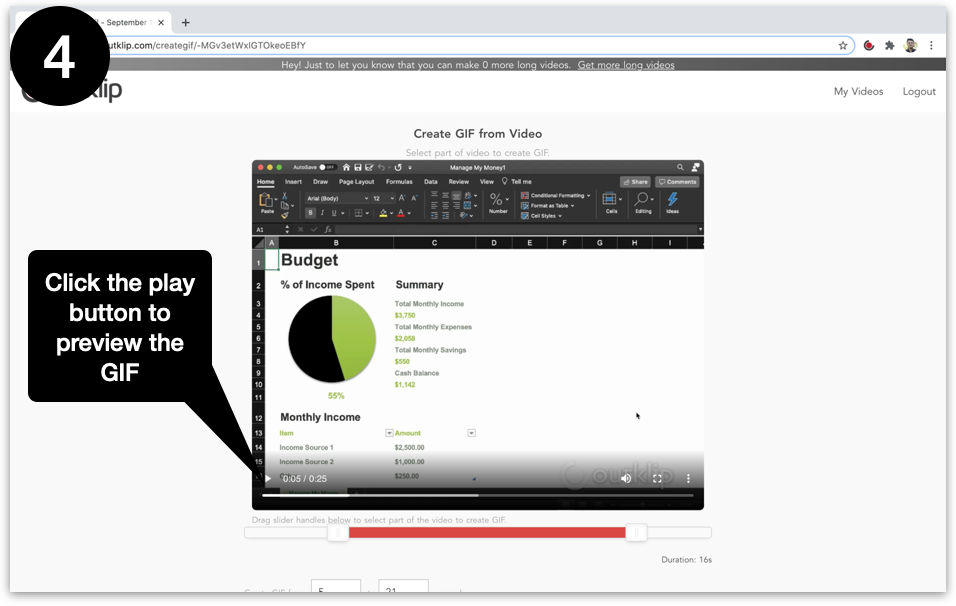Click the red recorder extension icon
This screenshot has width=956, height=606.
click(869, 45)
